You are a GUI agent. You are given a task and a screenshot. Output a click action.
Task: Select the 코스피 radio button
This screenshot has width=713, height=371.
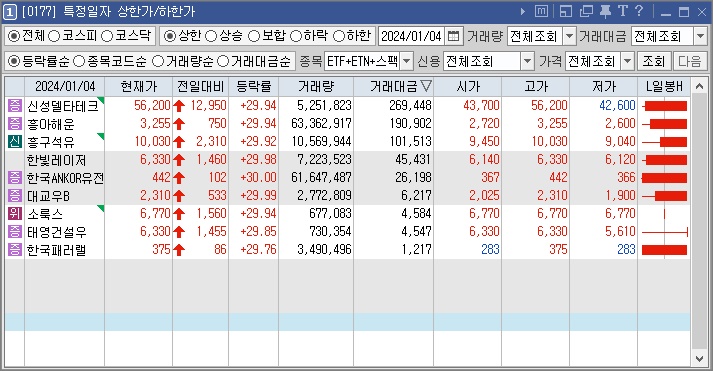tap(54, 36)
